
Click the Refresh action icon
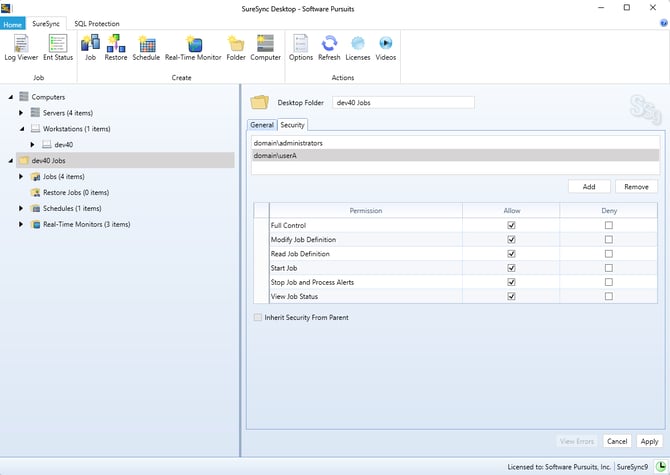coord(329,43)
